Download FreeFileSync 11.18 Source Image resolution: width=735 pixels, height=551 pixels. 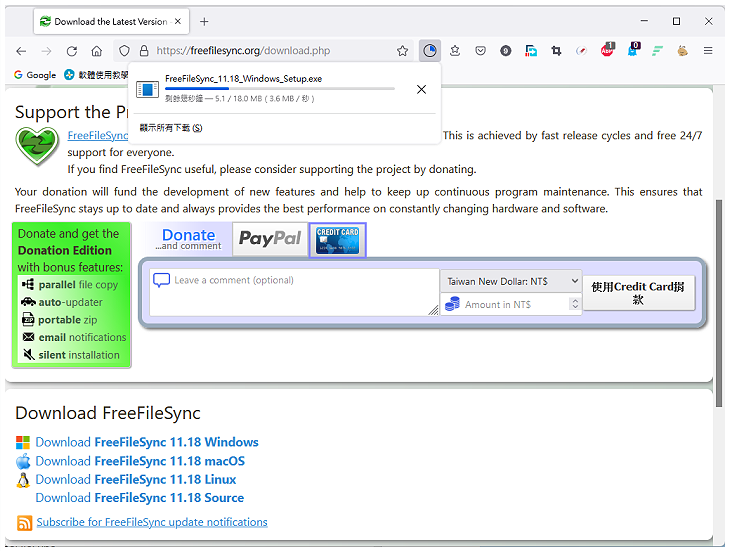(140, 498)
